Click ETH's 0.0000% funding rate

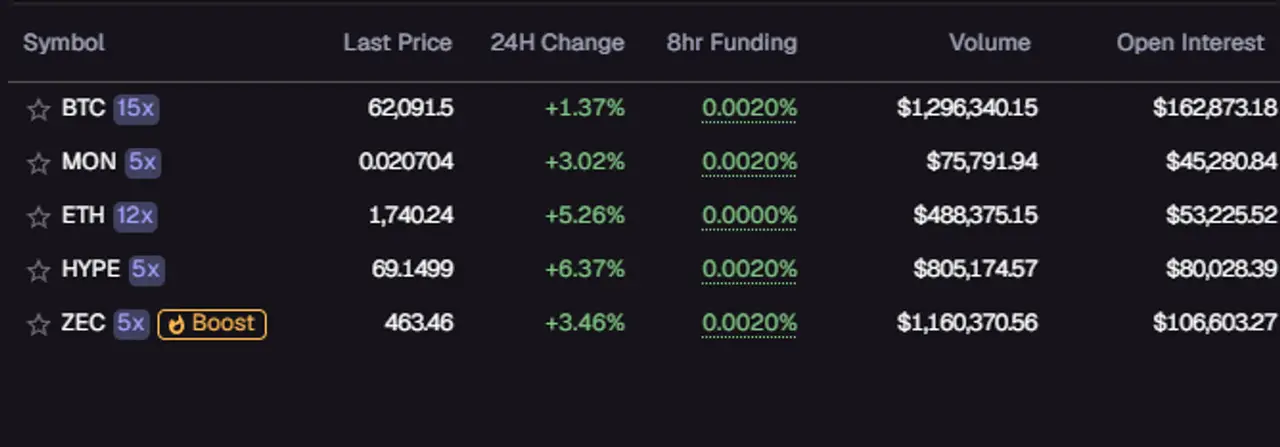(749, 216)
